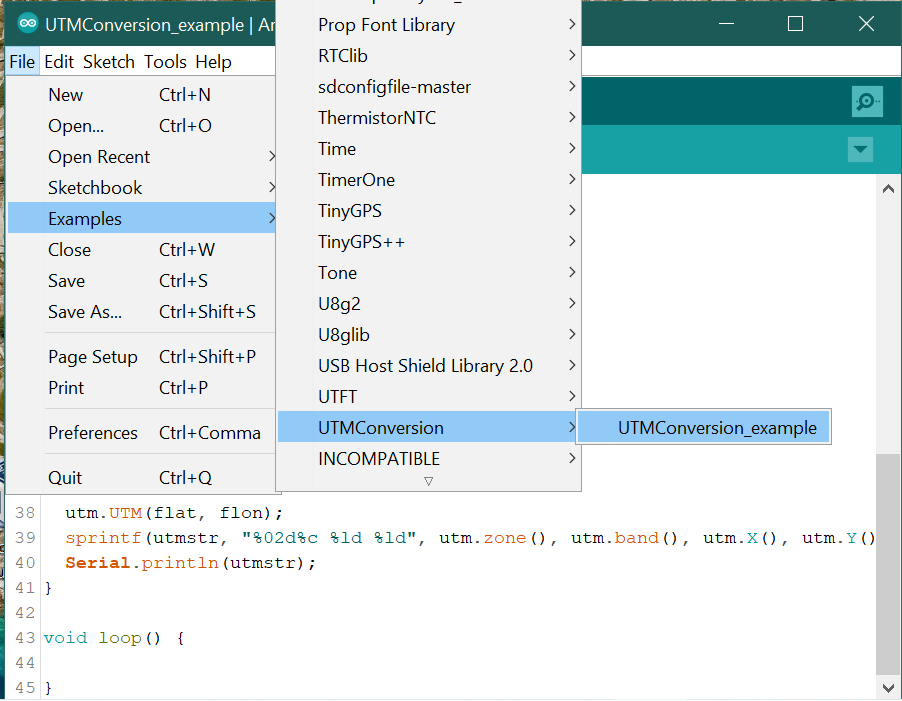Screen dimensions: 902x701
Task: Expand RTClib examples submenu
Action: click(429, 56)
